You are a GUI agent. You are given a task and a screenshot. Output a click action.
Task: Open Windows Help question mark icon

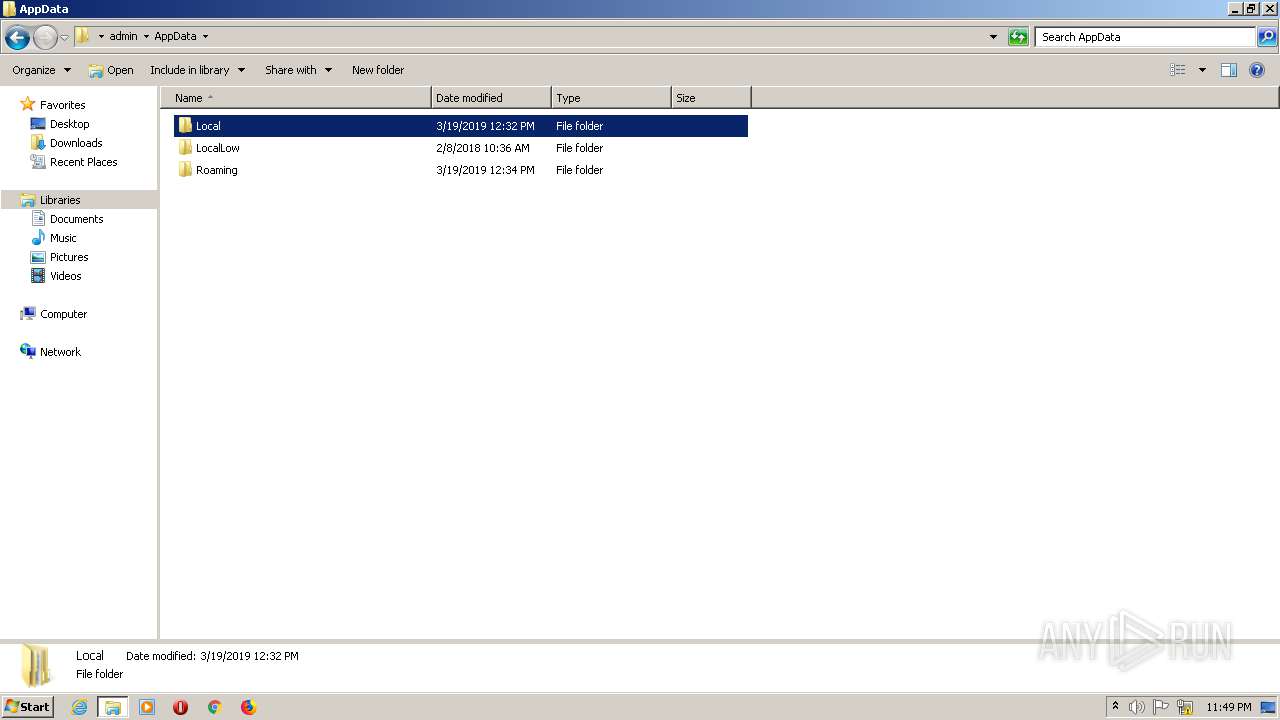point(1257,70)
